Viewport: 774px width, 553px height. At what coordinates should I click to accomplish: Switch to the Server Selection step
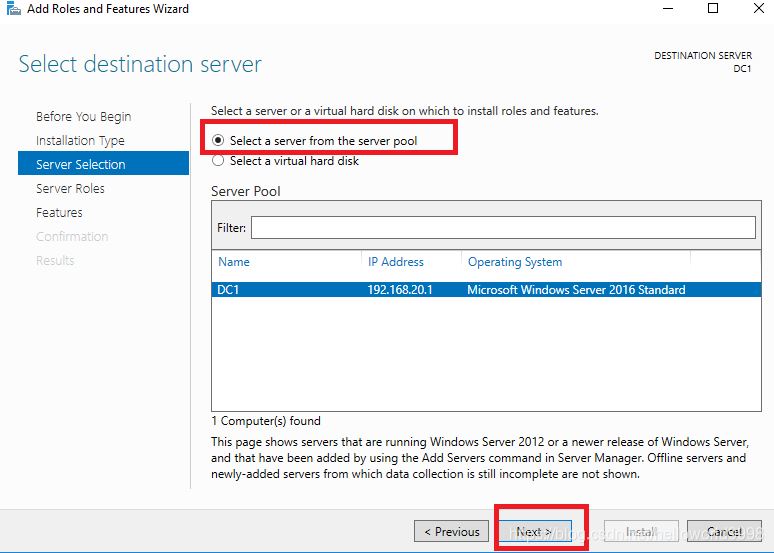pyautogui.click(x=81, y=165)
